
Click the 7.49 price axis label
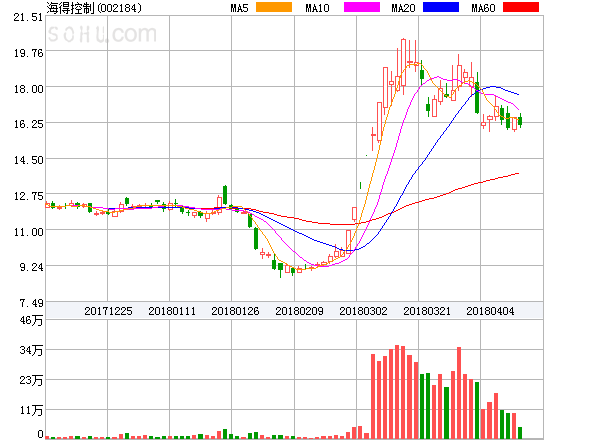pos(31,303)
